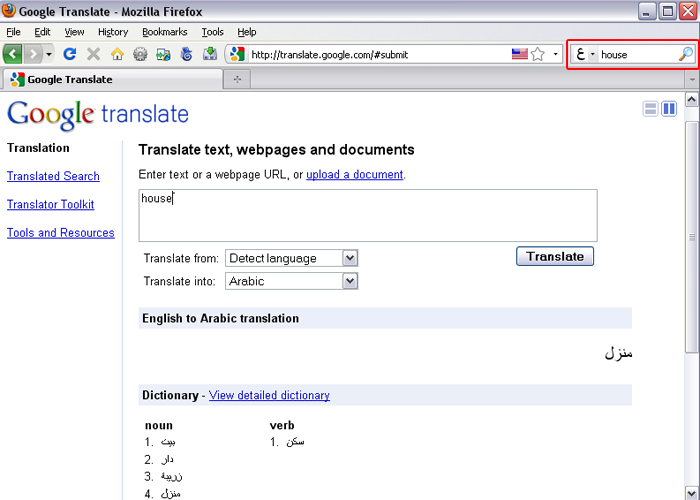Click the Translate button
The width and height of the screenshot is (700, 500).
tap(555, 256)
